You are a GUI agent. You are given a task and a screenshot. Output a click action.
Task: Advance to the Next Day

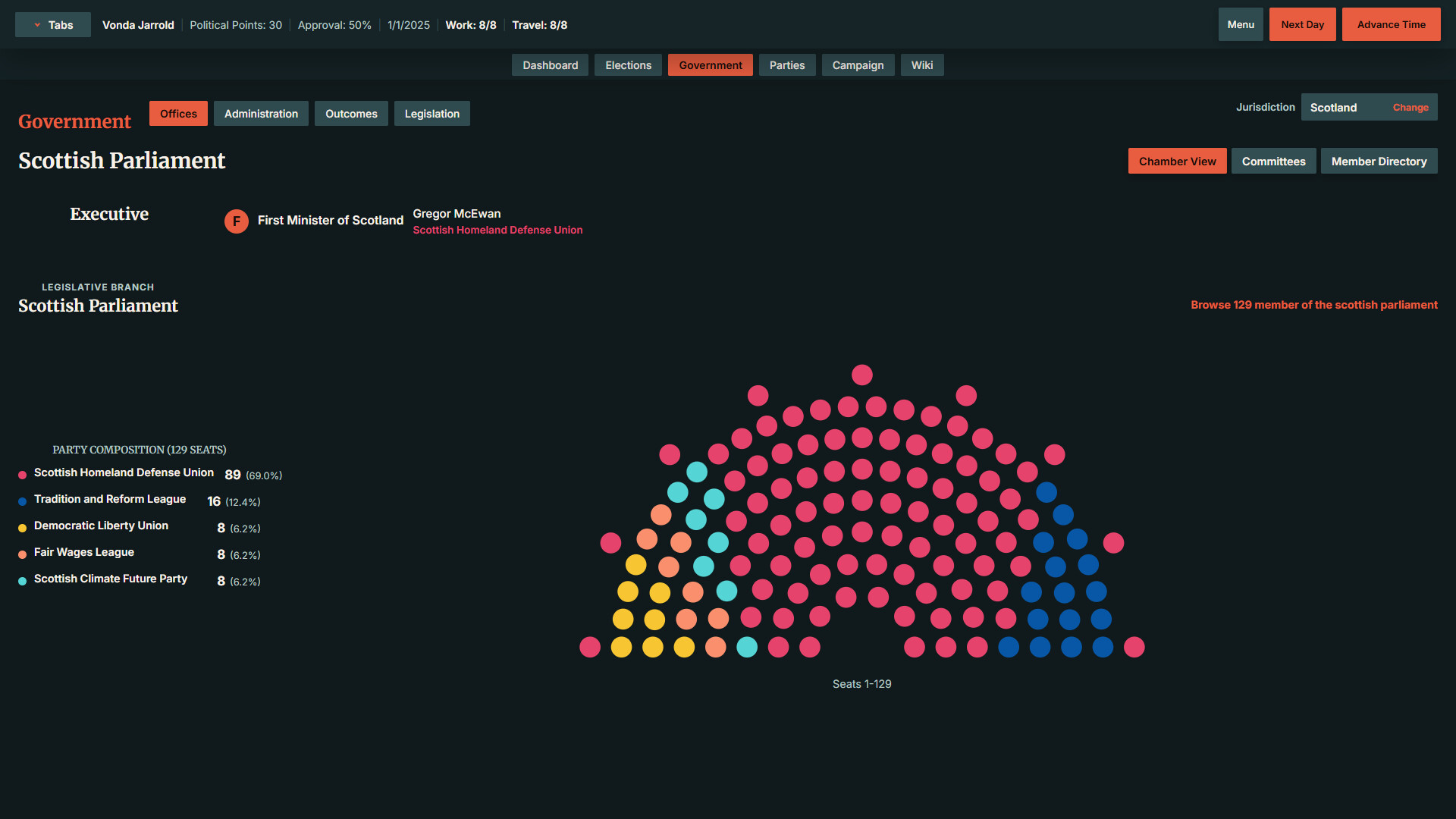pos(1303,24)
